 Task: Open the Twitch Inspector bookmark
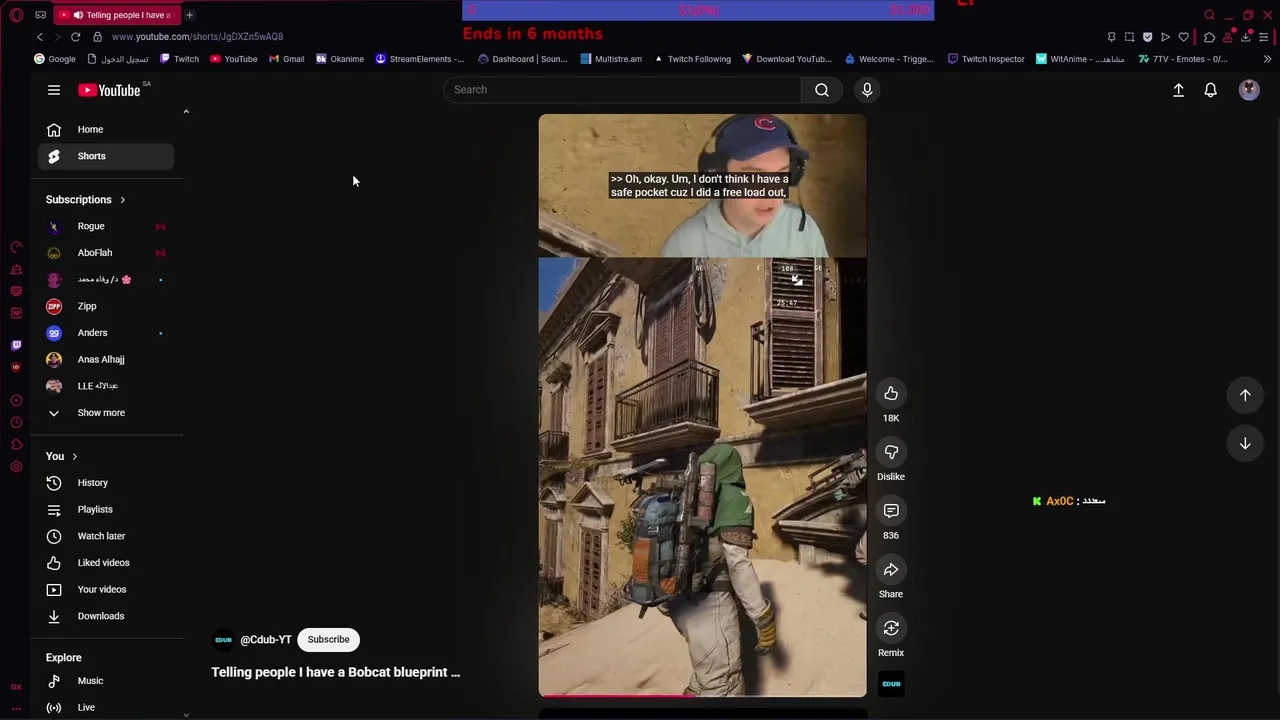(986, 59)
